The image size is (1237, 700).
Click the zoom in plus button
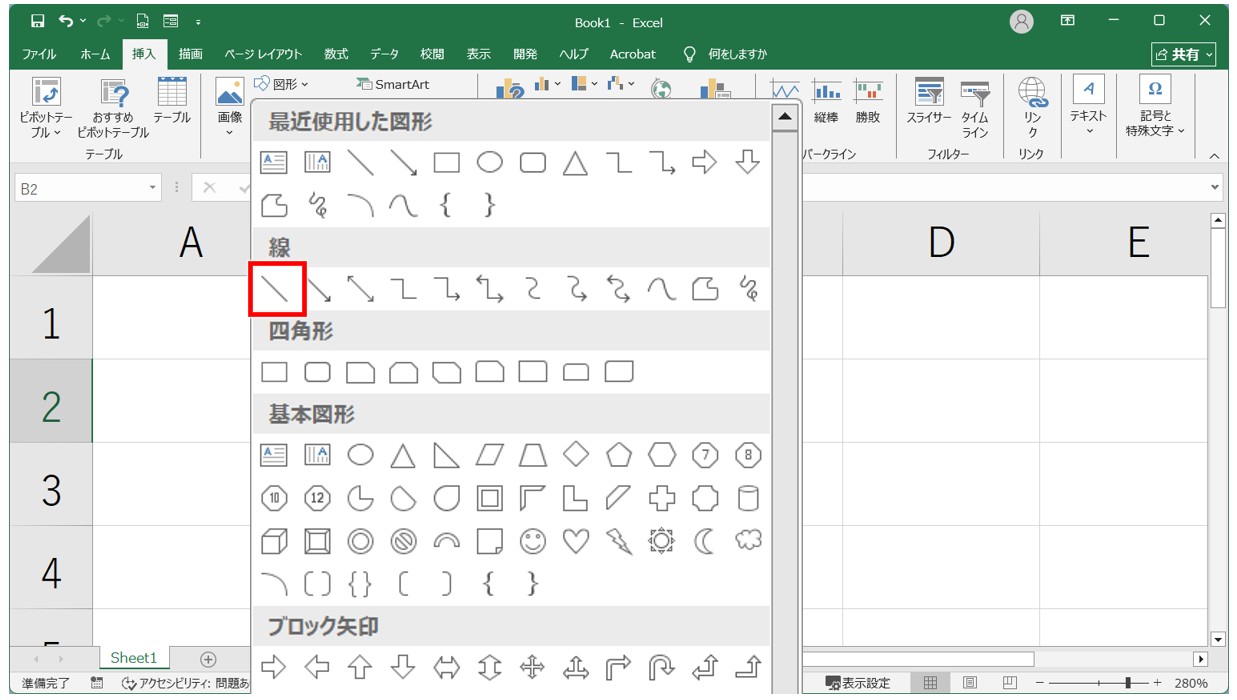tap(1158, 683)
